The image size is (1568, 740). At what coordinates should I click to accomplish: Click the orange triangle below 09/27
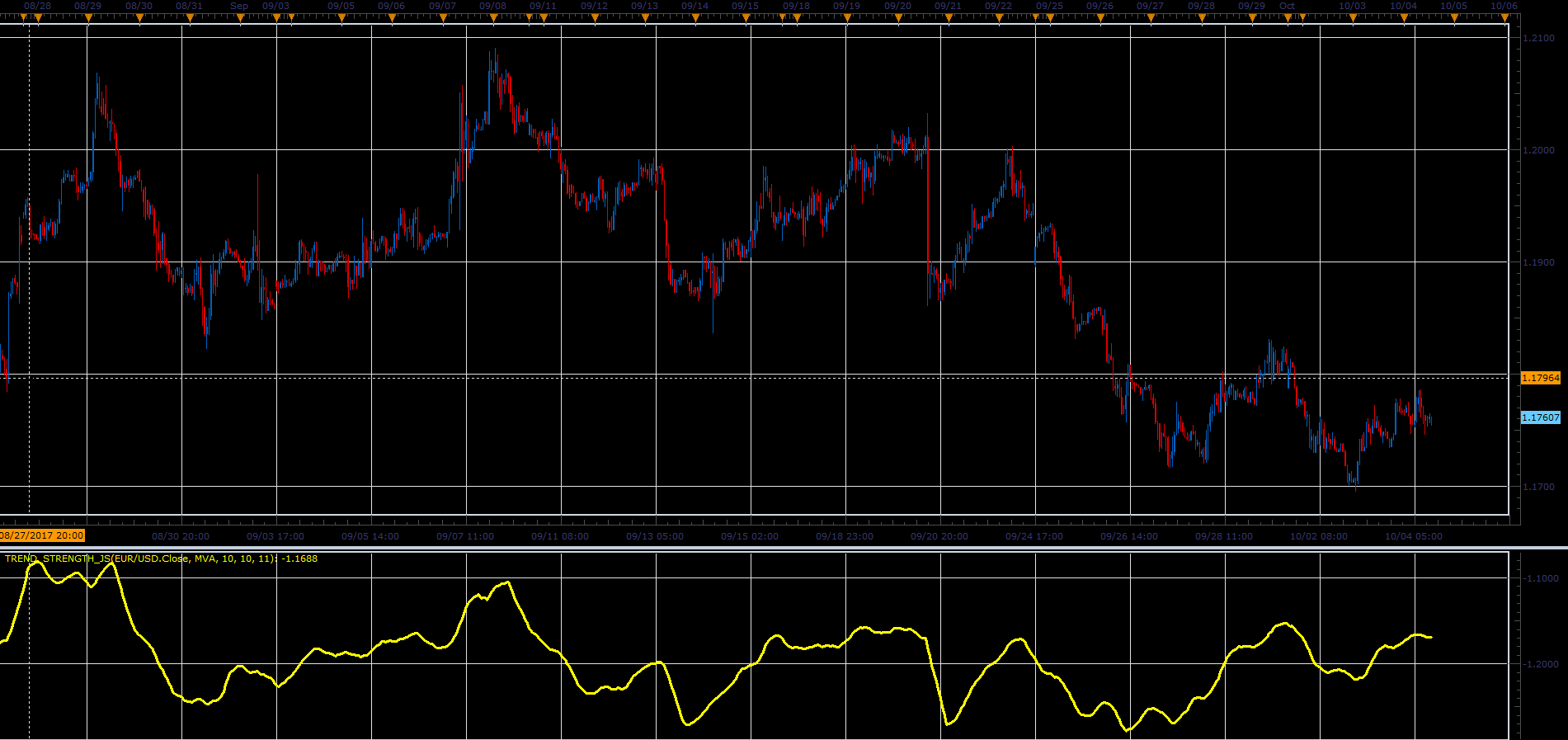(1151, 17)
